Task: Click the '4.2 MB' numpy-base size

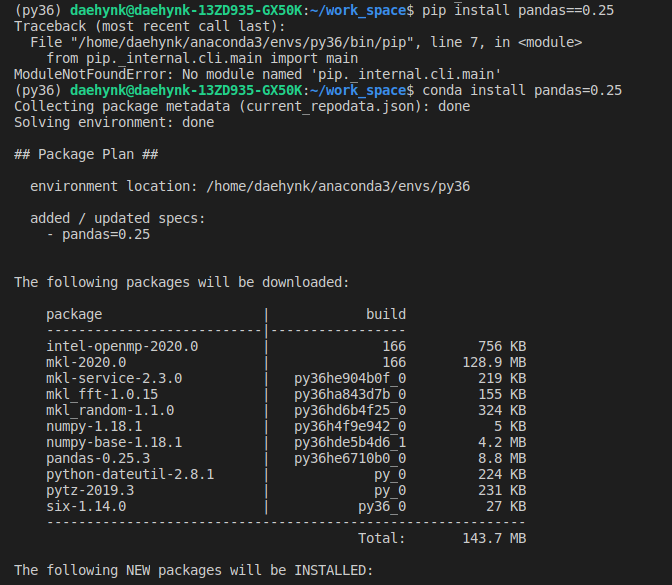Action: pos(502,442)
